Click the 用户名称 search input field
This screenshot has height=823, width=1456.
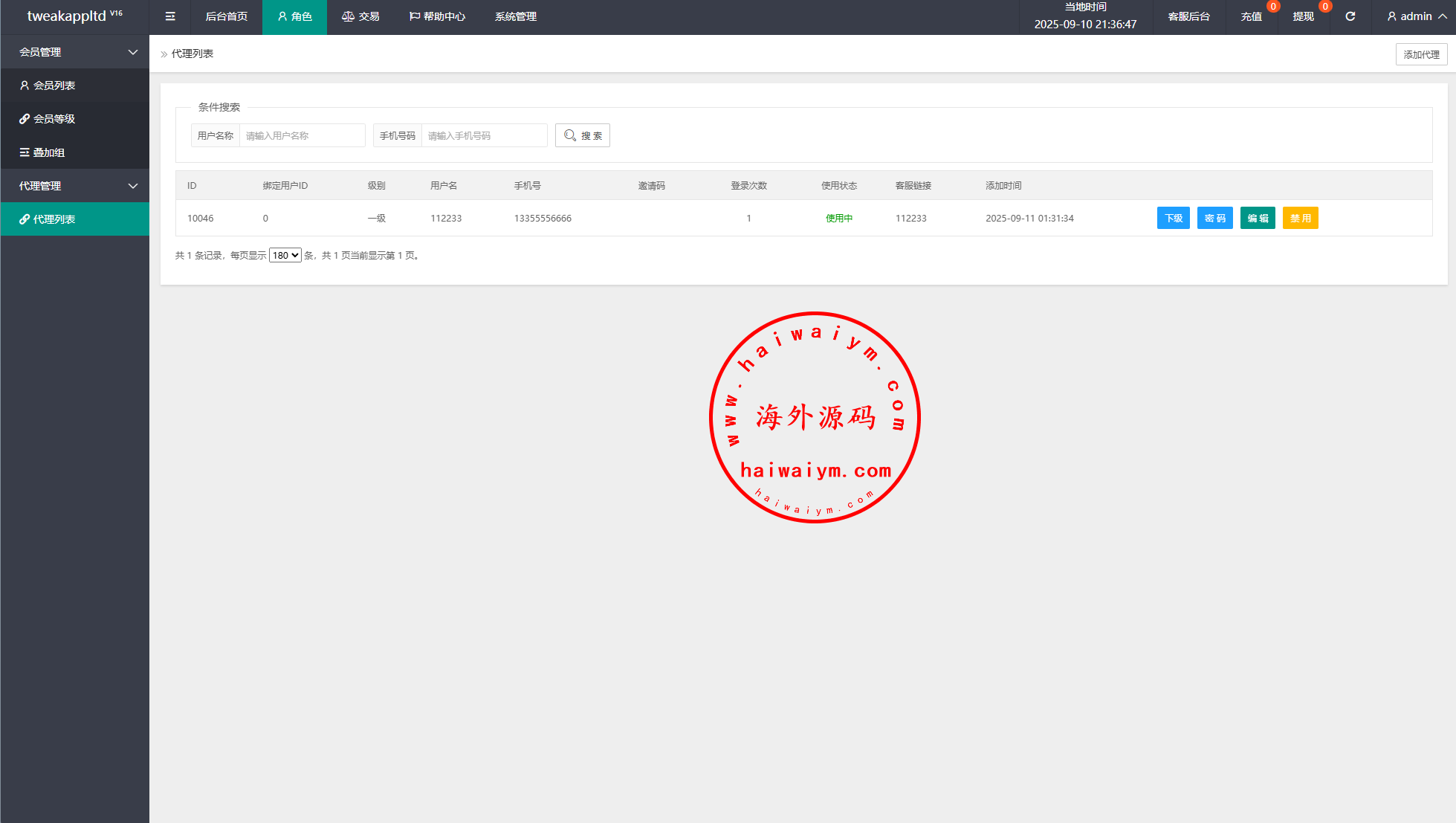[x=301, y=135]
